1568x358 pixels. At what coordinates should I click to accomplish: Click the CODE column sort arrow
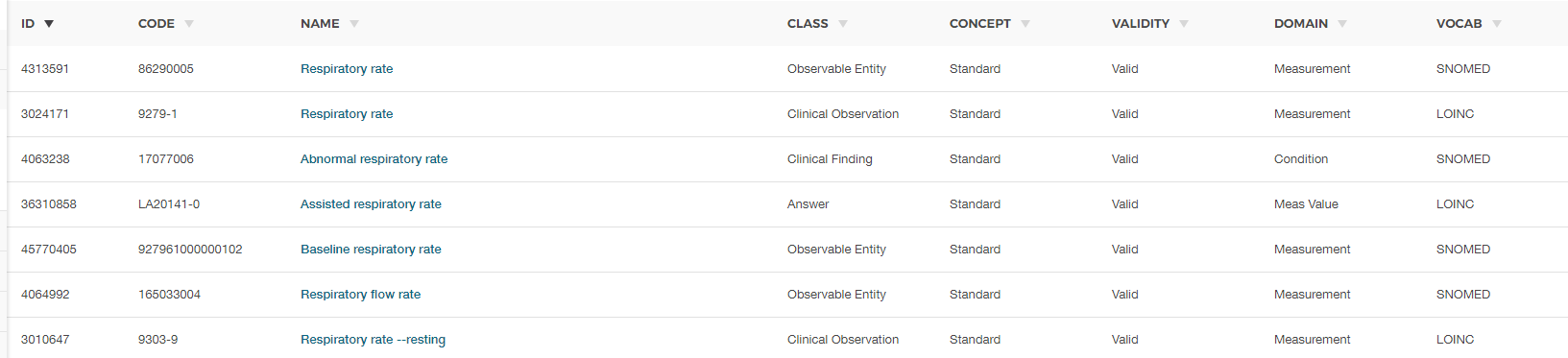tap(189, 24)
